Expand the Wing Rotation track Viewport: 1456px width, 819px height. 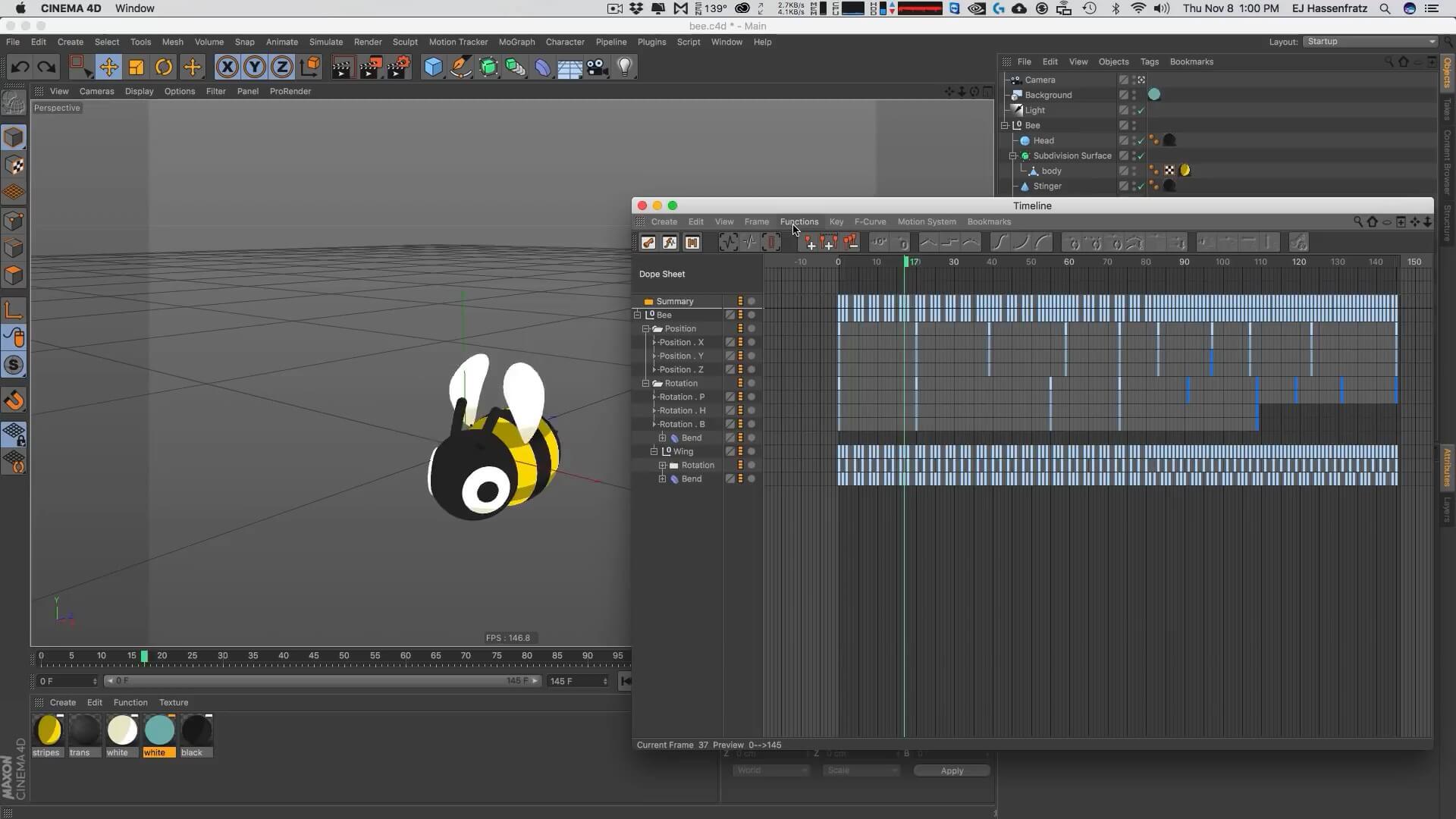click(x=662, y=466)
